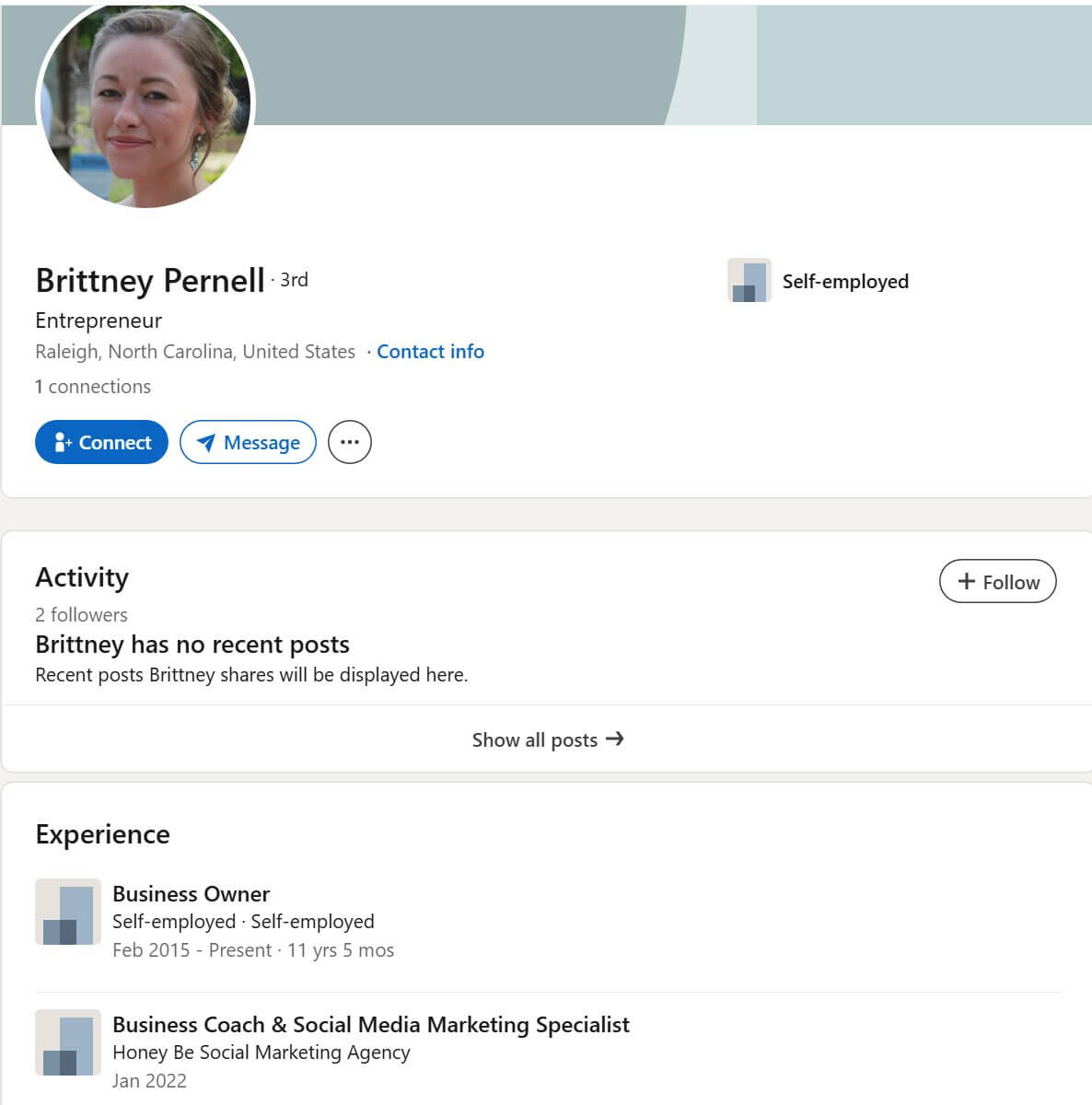Open the more actions ellipsis menu

[x=350, y=442]
